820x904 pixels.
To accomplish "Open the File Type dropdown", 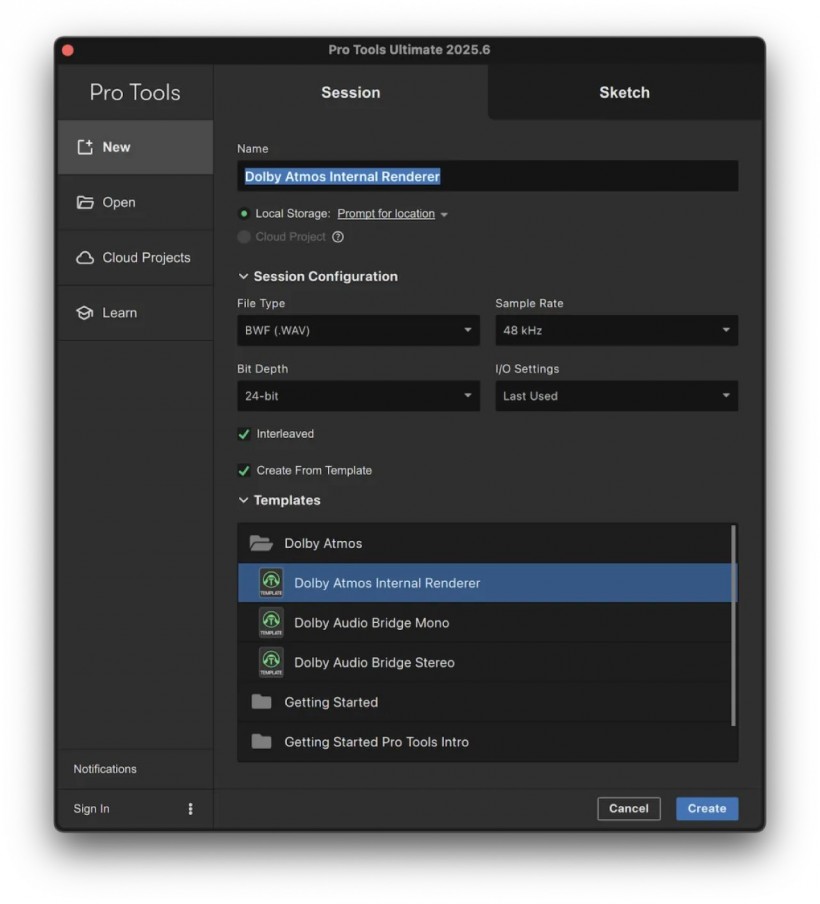I will pyautogui.click(x=358, y=330).
